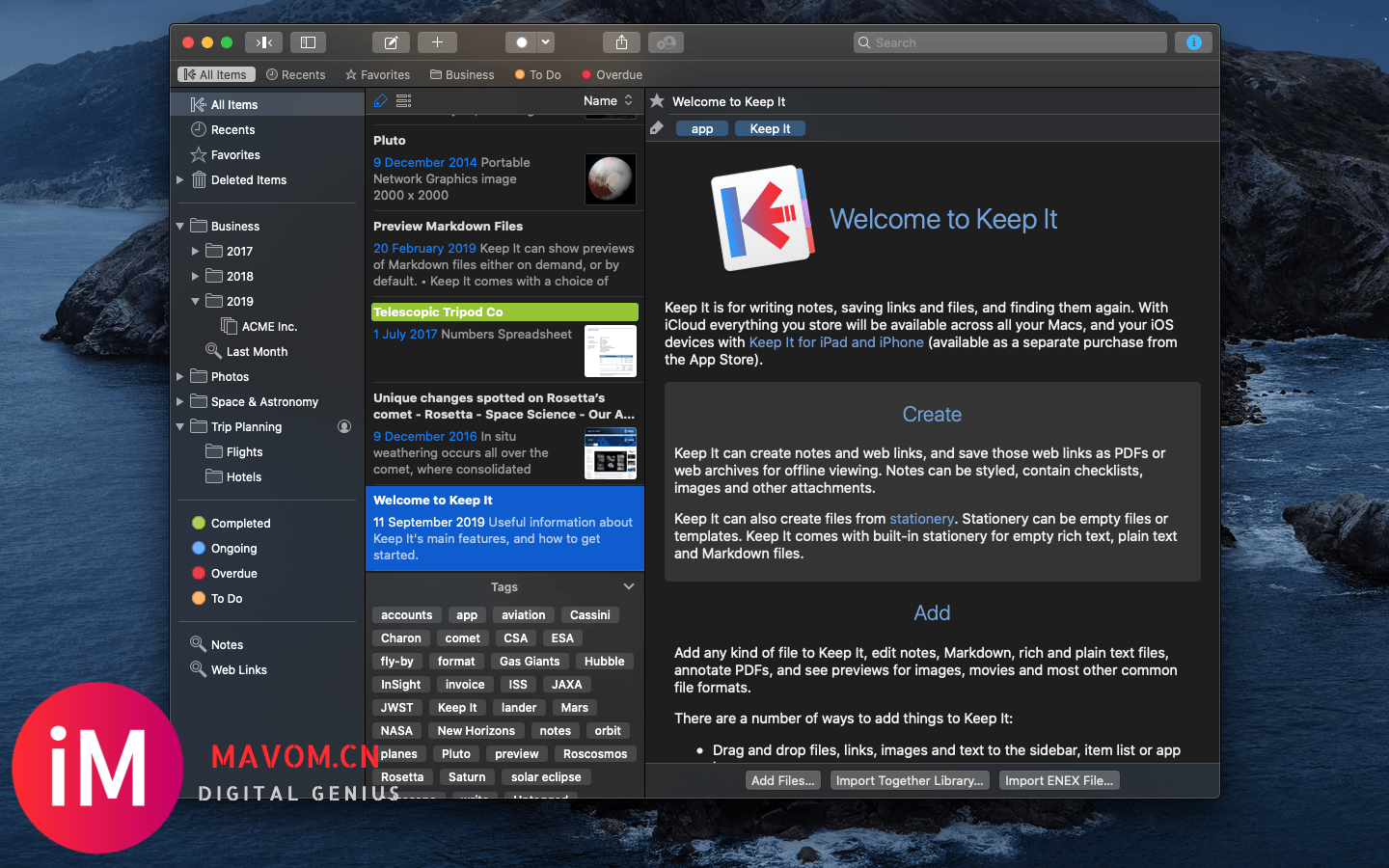1389x868 pixels.
Task: Toggle the item list layout button
Action: [308, 42]
